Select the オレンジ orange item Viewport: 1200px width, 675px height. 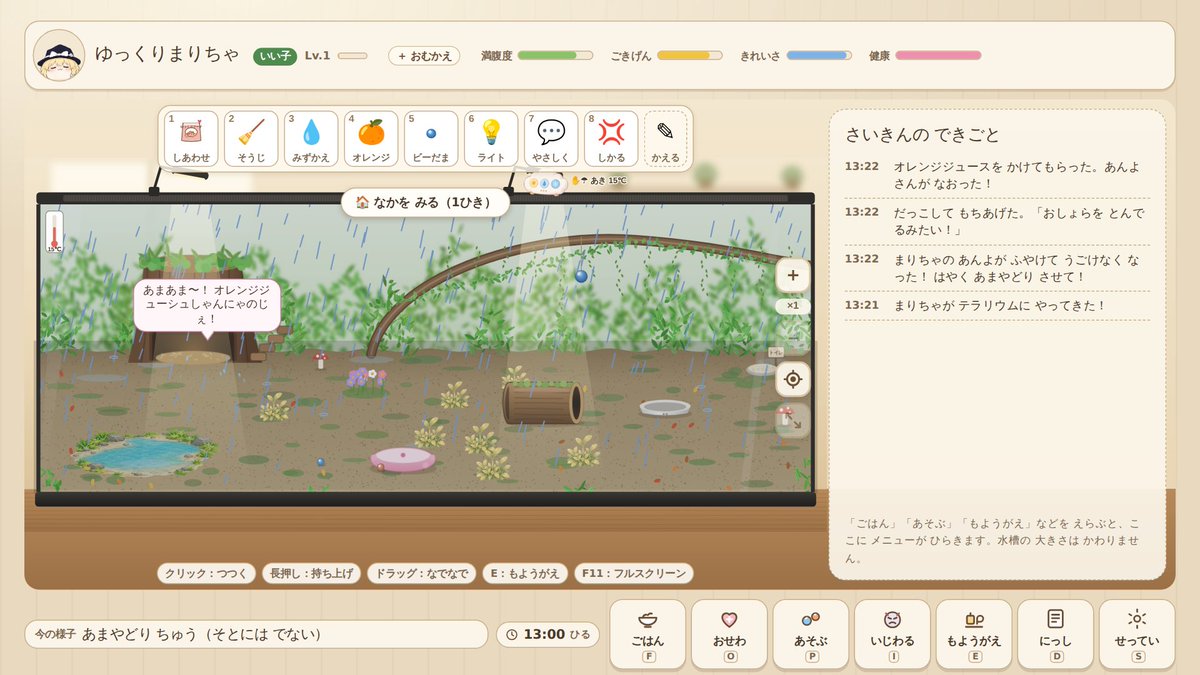(x=371, y=139)
